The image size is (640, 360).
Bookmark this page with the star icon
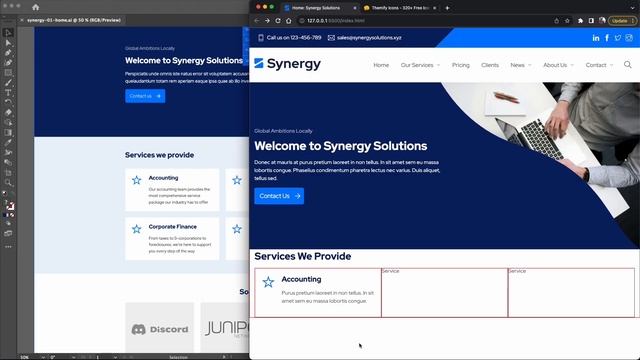point(567,20)
